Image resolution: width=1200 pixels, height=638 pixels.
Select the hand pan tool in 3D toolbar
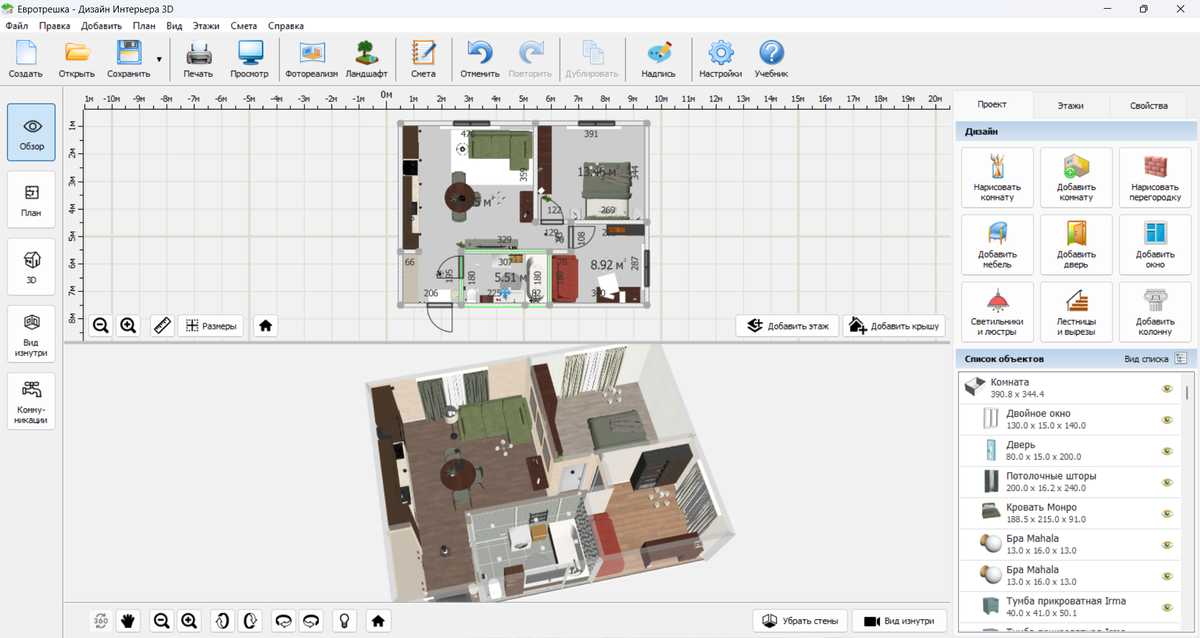128,620
